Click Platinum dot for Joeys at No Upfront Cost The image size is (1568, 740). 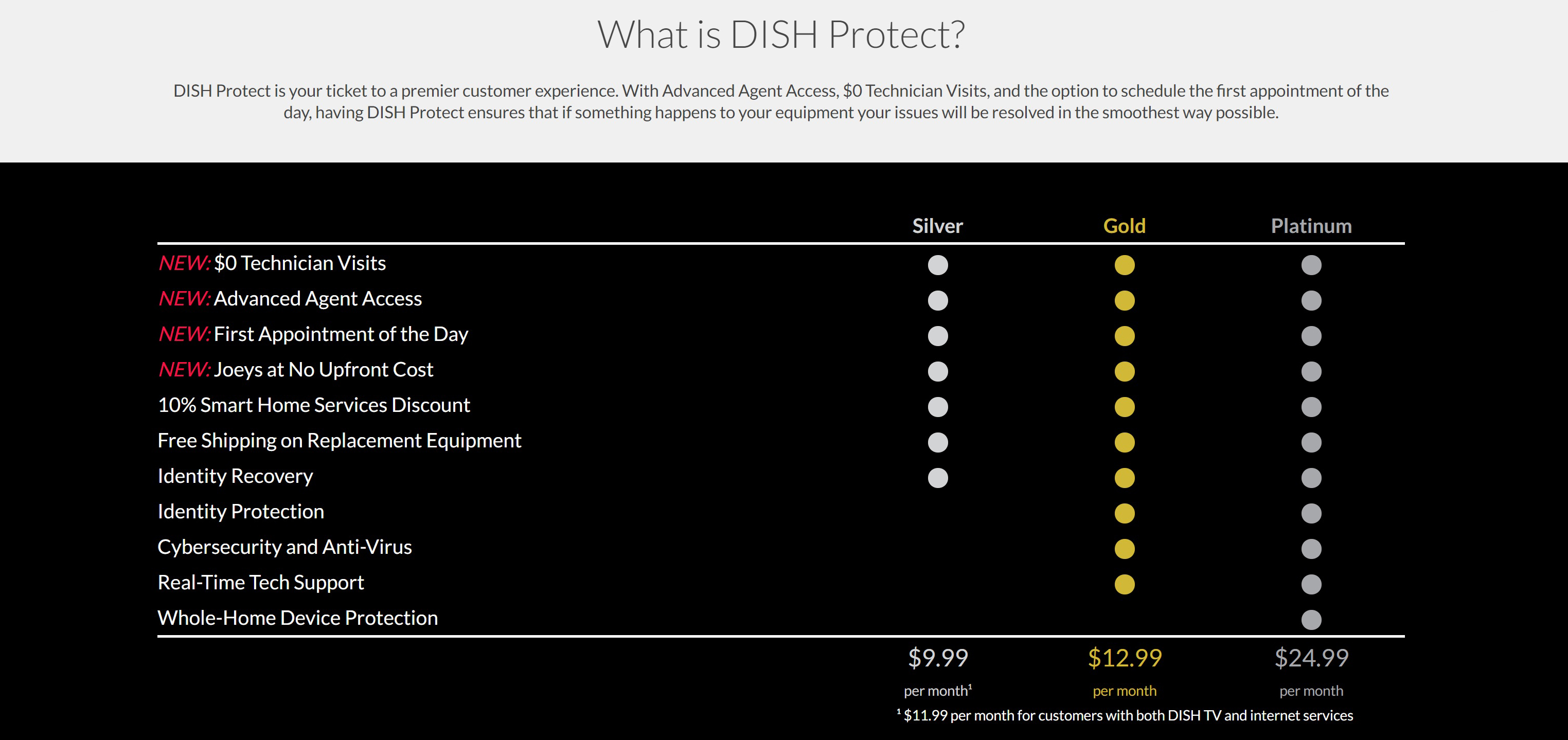tap(1311, 371)
